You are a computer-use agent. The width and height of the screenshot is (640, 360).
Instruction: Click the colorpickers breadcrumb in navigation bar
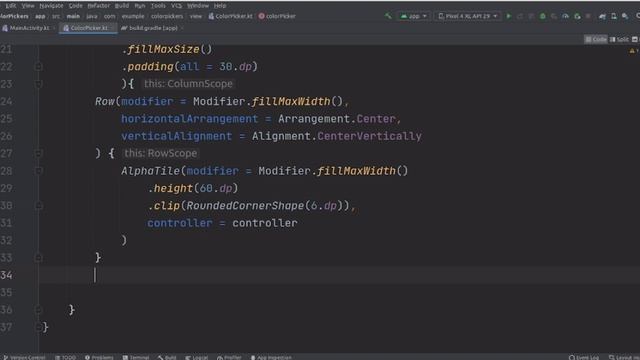(x=167, y=16)
